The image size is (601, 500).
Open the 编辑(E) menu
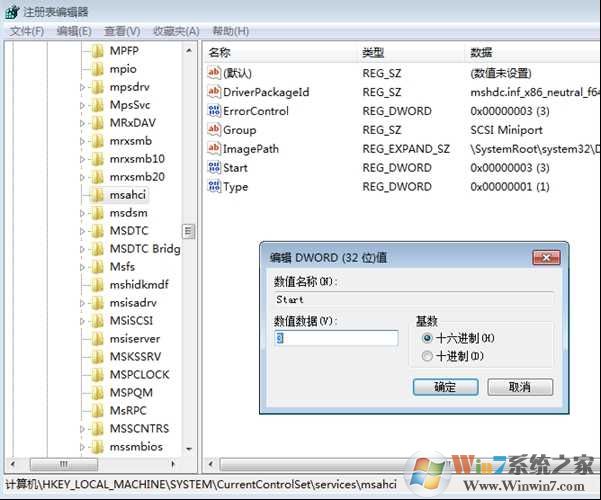[x=74, y=31]
